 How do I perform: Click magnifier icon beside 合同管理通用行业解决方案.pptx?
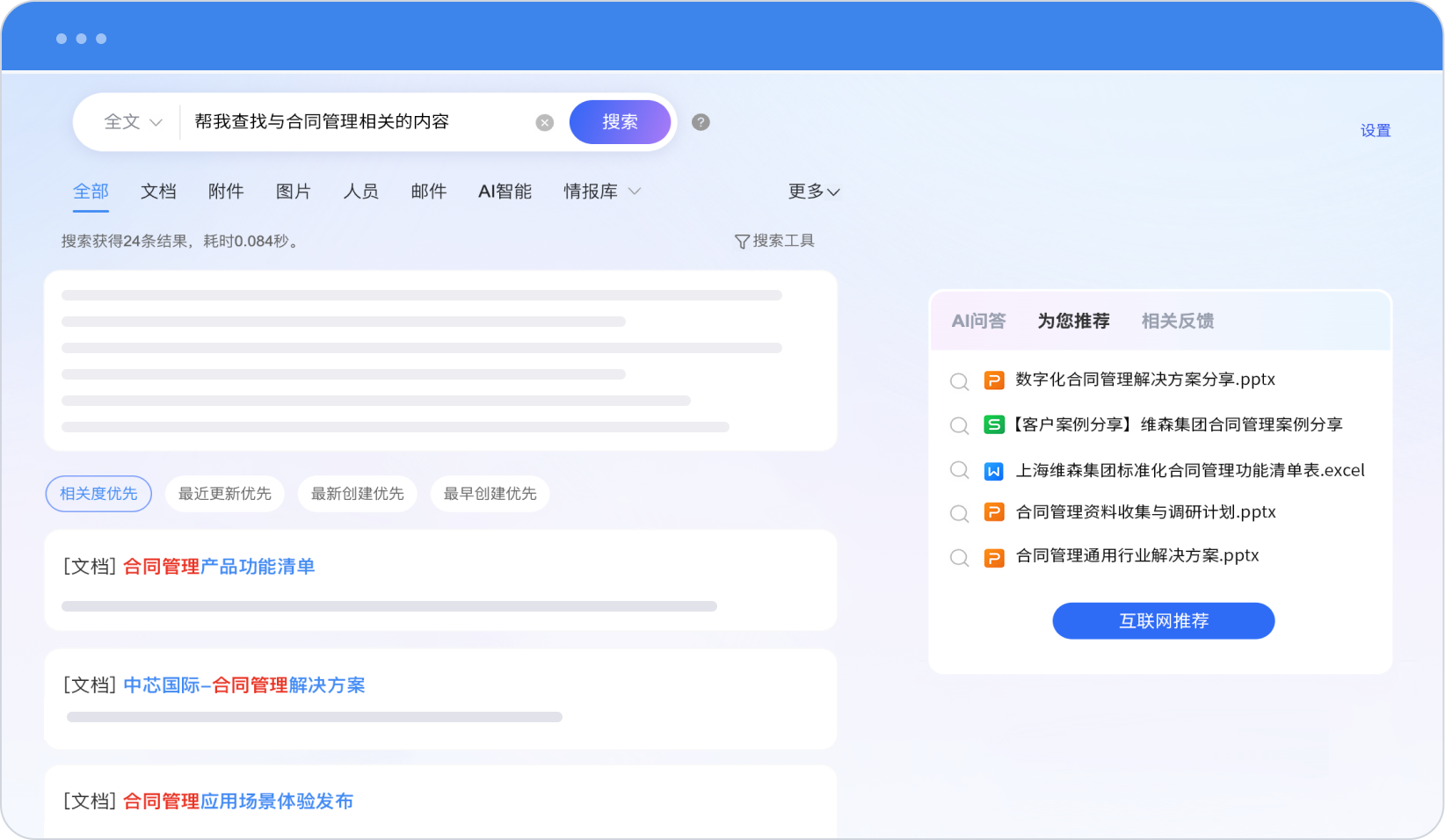pos(959,558)
